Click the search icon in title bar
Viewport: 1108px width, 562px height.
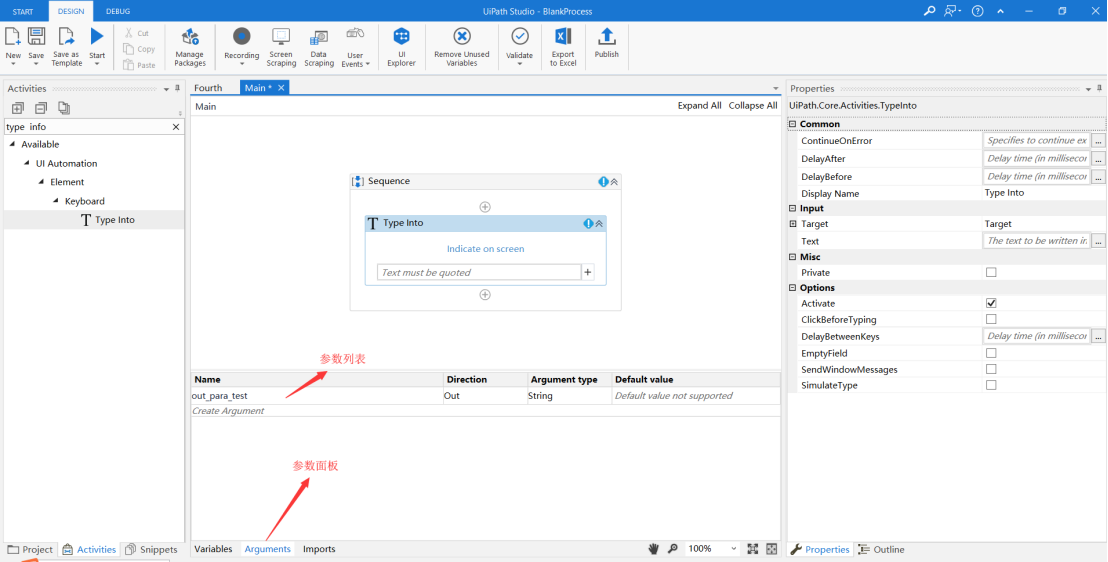click(929, 11)
